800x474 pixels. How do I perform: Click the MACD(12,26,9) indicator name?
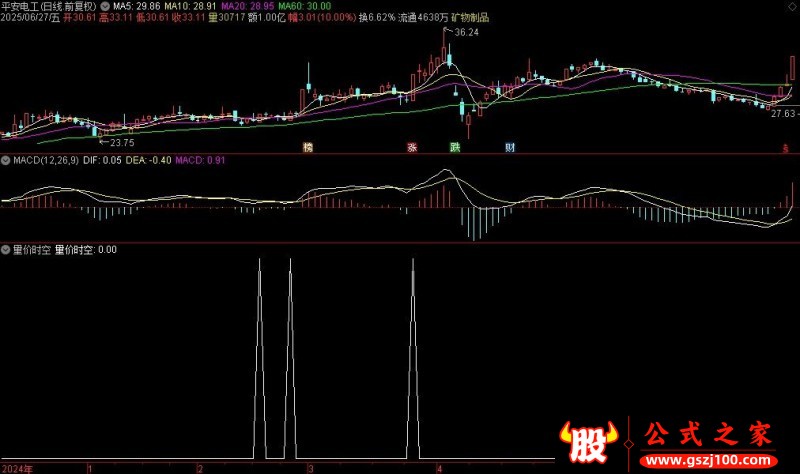tap(46, 160)
